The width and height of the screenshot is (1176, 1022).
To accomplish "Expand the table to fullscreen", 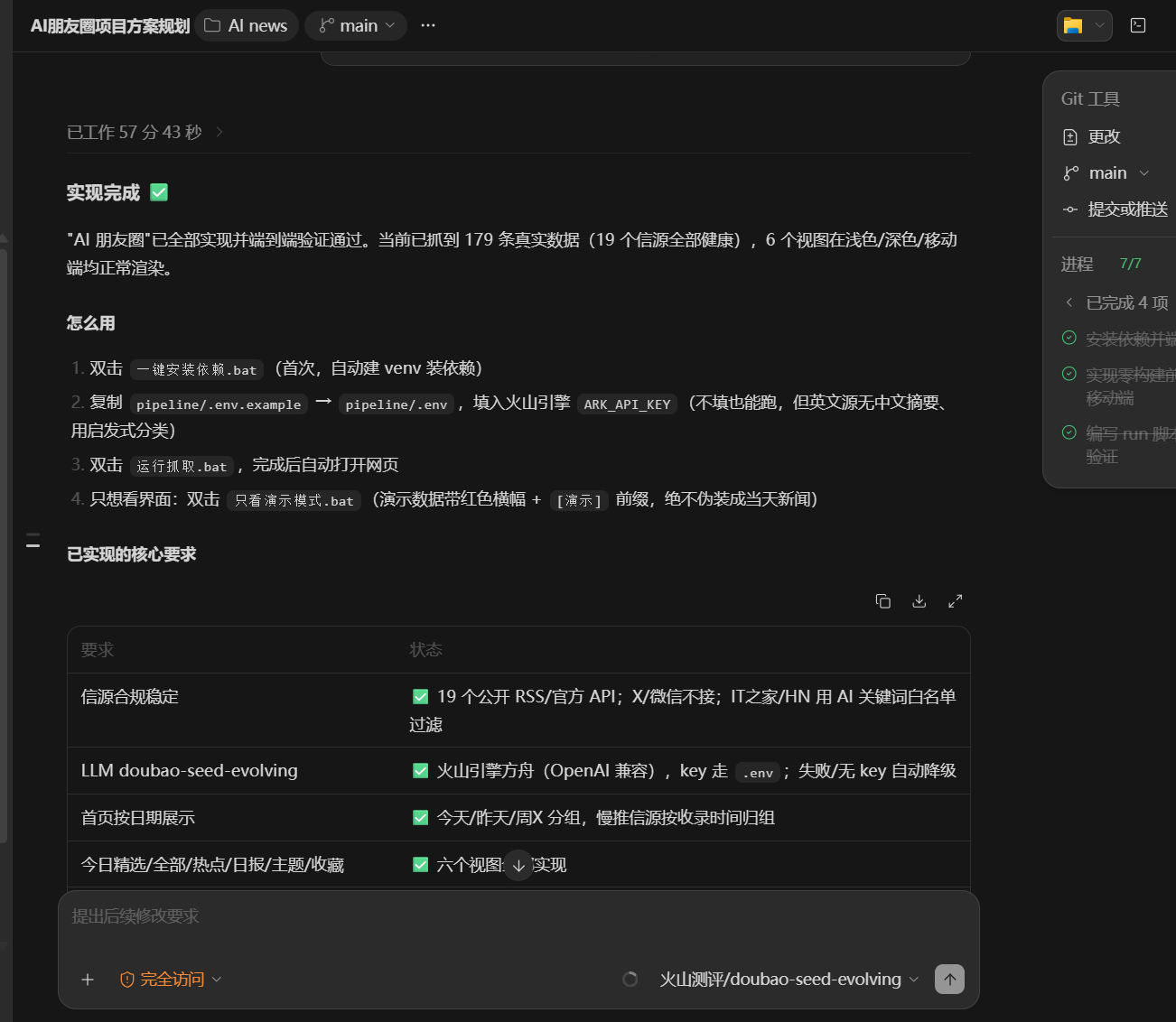I will coord(955,601).
